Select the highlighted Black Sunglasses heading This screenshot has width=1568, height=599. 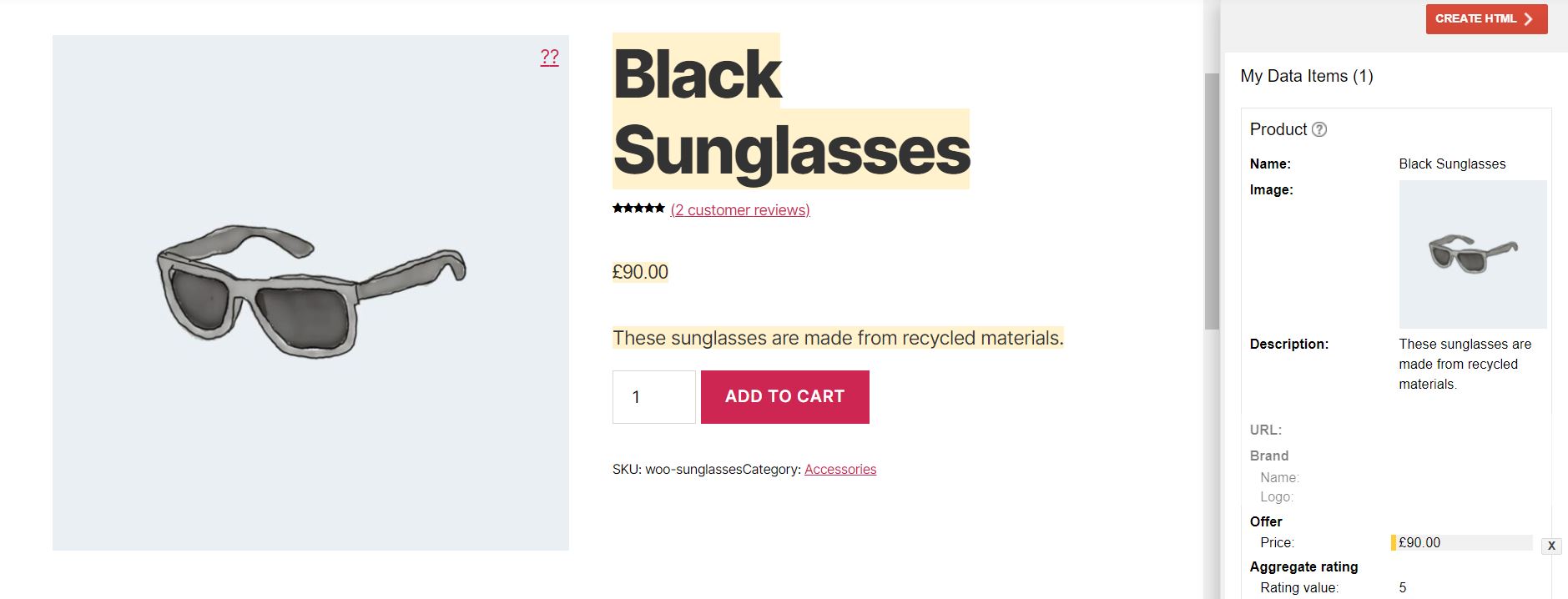coord(789,112)
